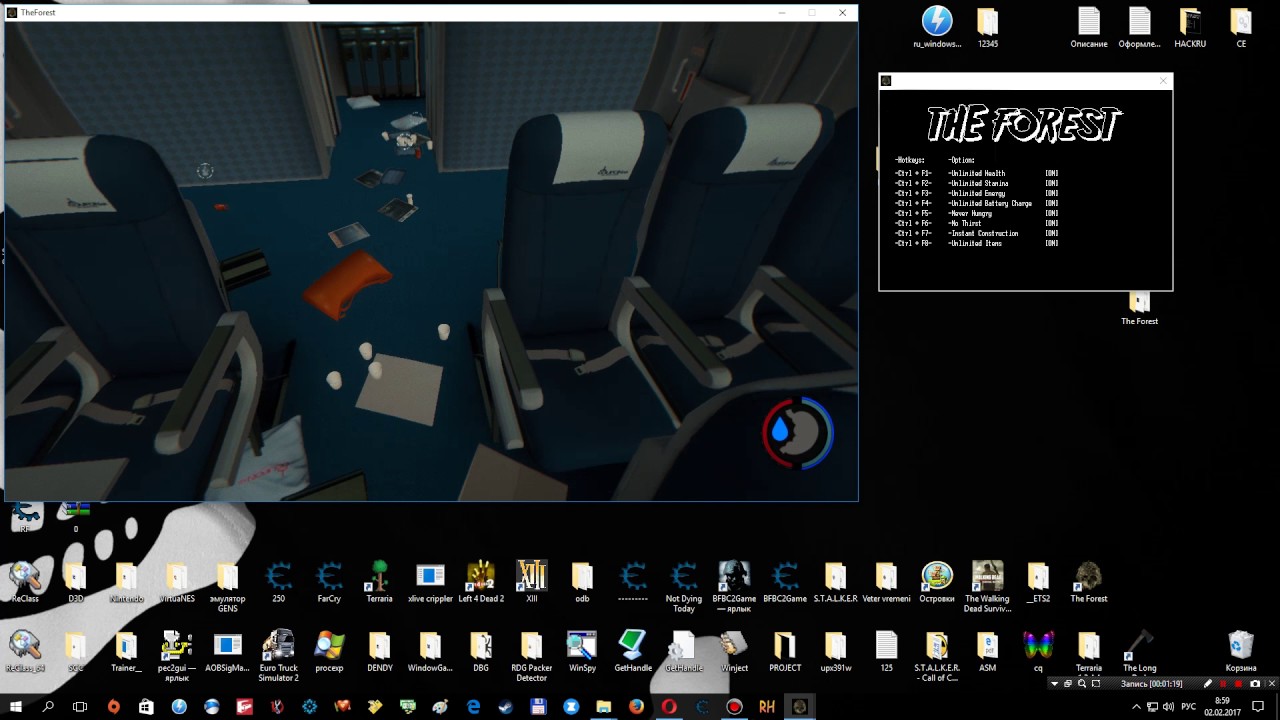
Task: Select the Островки game shortcut
Action: pyautogui.click(x=937, y=582)
